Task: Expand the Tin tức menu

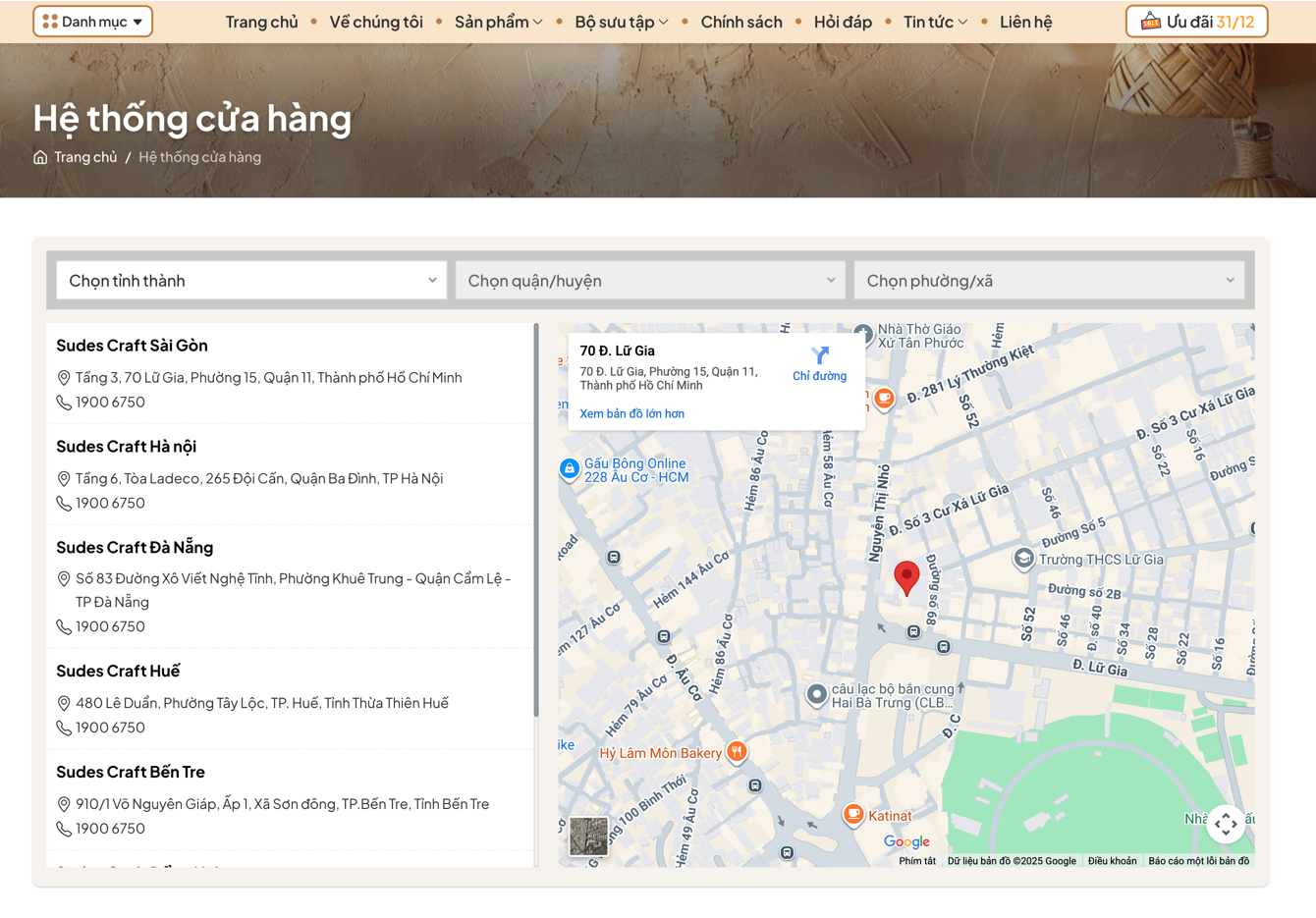Action: point(936,22)
